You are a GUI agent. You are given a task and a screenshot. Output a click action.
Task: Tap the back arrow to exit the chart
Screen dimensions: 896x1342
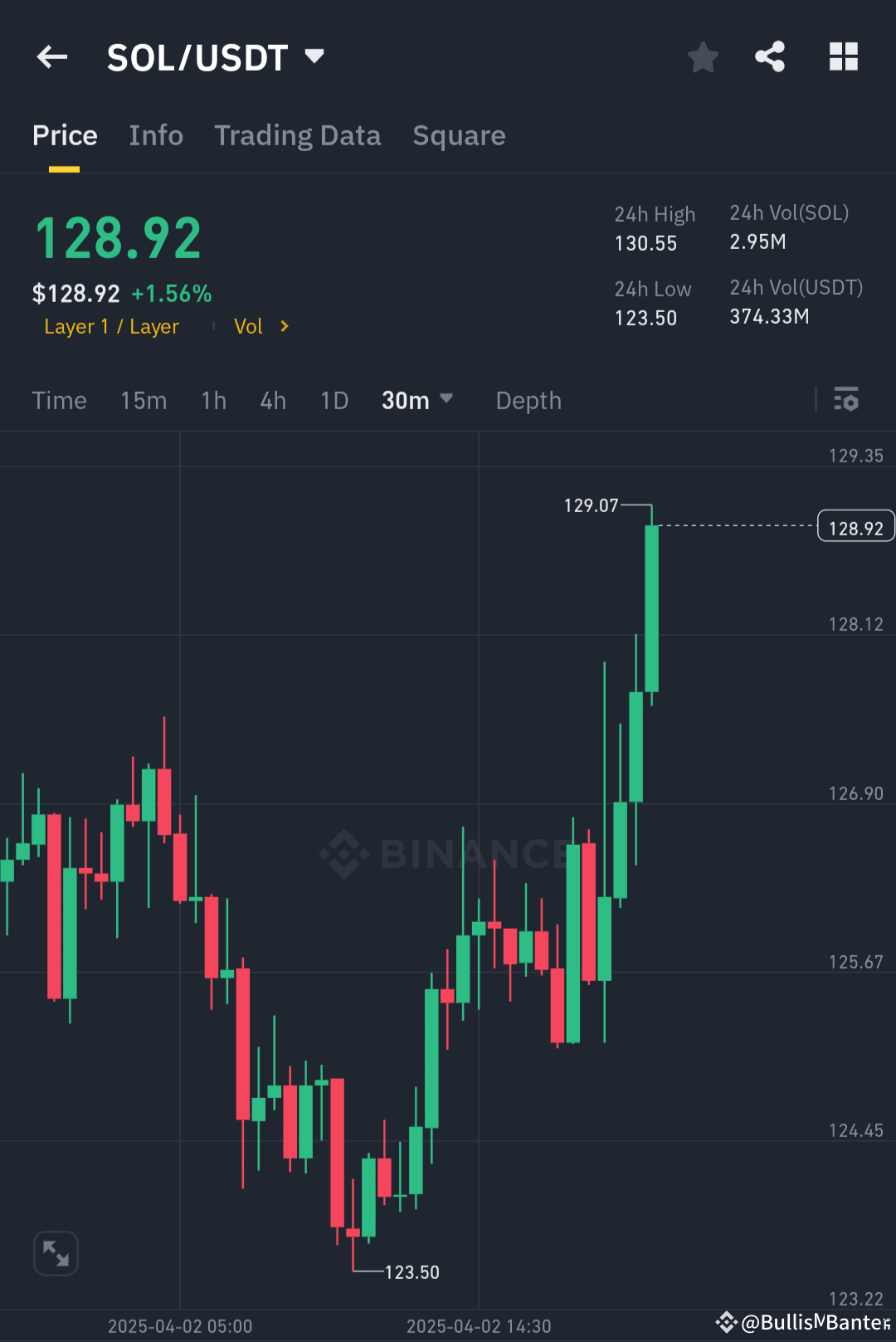click(x=51, y=56)
